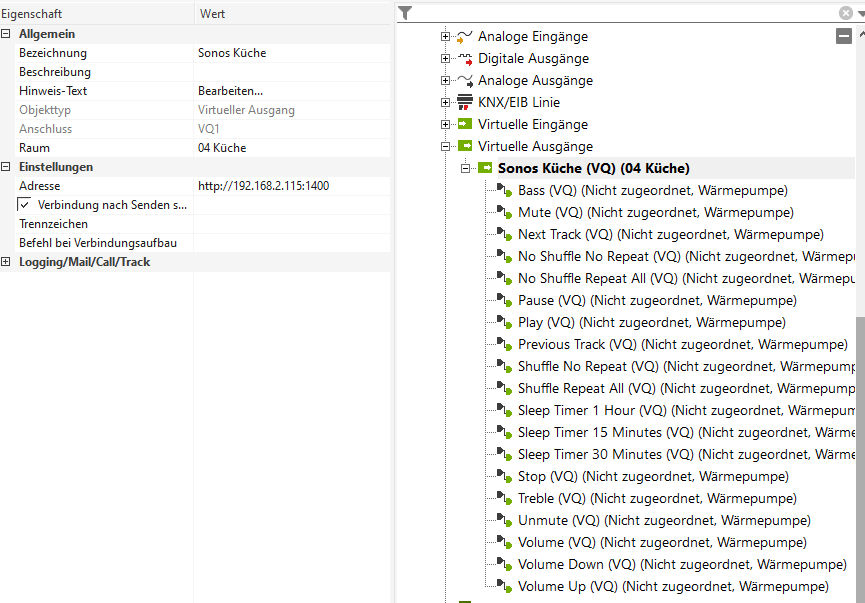Expand the Digitale Ausgänge tree node

tap(445, 58)
